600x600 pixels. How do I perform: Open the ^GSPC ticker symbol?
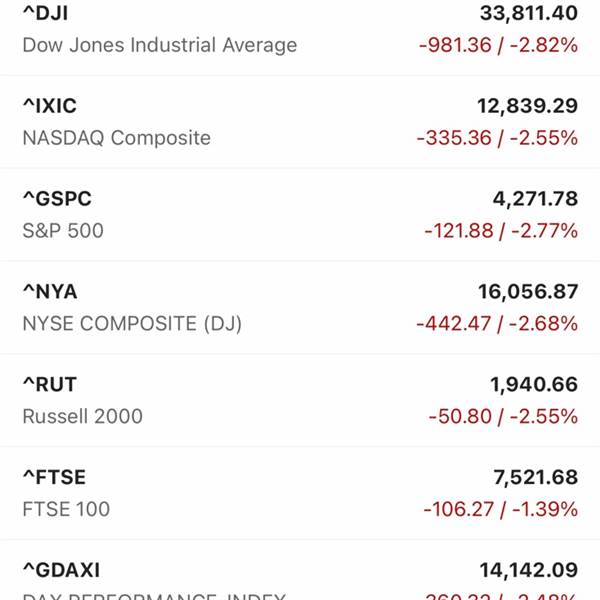57,199
